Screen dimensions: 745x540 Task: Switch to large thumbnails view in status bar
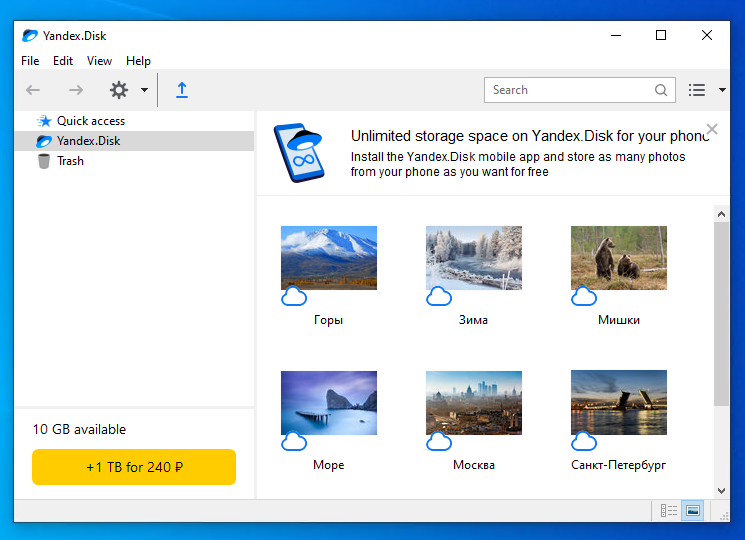pos(692,511)
